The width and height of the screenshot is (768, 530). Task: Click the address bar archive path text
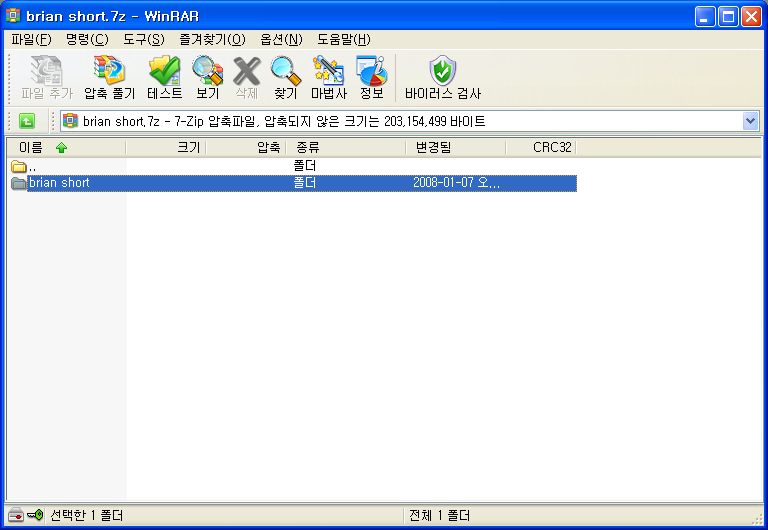pyautogui.click(x=284, y=121)
